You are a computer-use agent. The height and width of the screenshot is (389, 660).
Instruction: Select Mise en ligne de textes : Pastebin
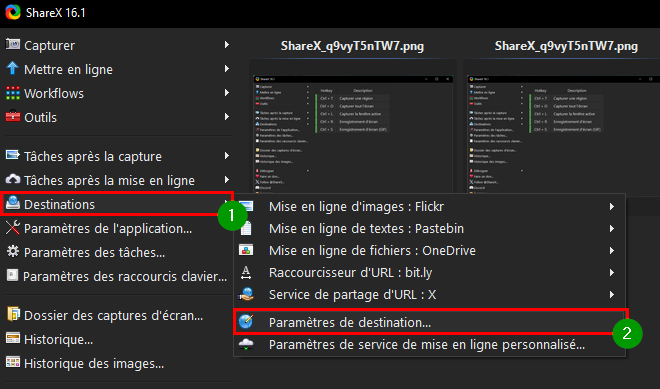click(429, 229)
